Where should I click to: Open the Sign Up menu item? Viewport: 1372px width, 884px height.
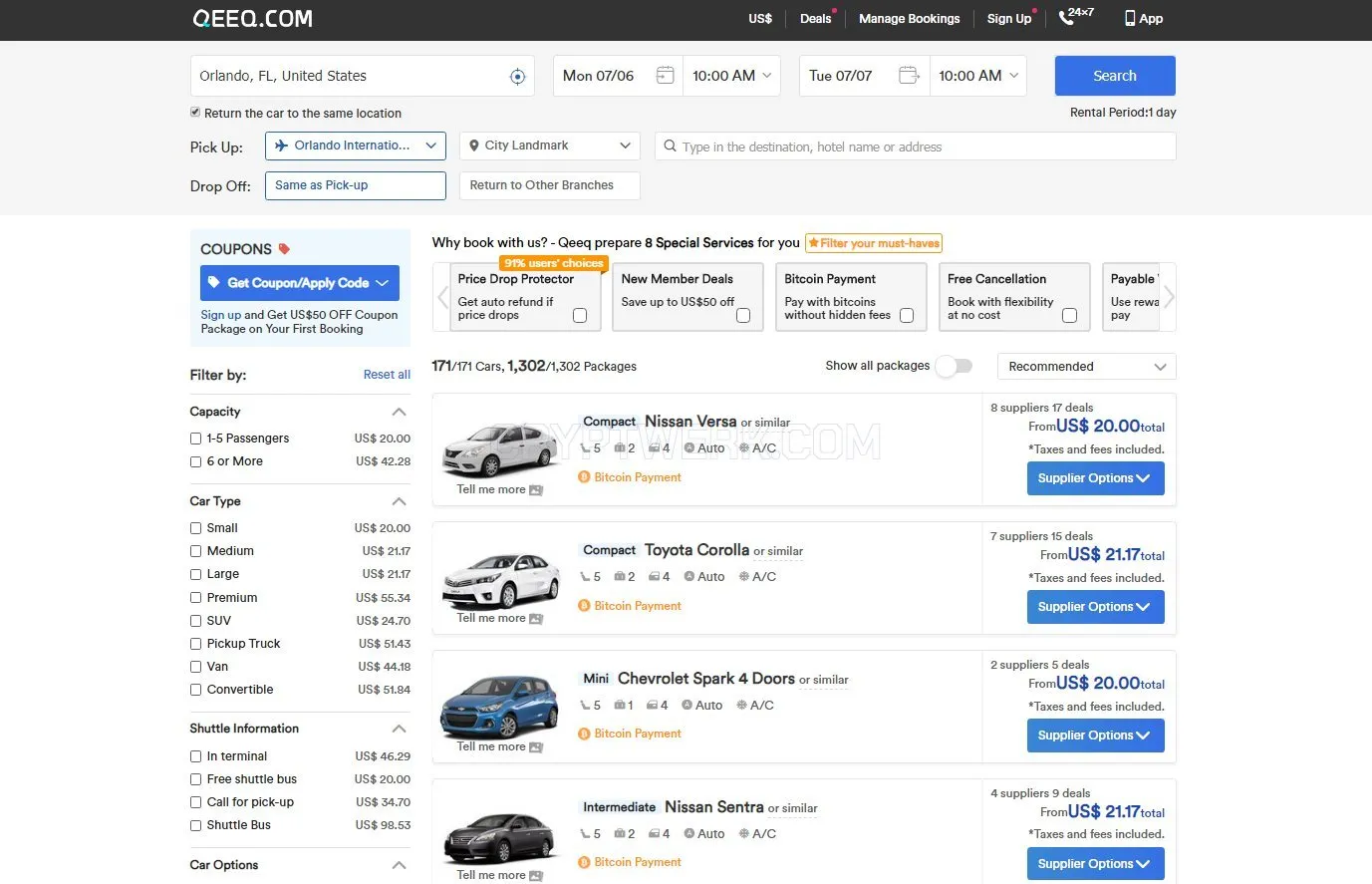1009,19
